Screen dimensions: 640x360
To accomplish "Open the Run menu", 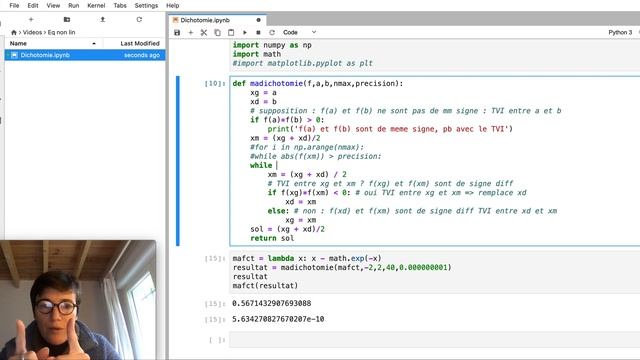I will 73,6.
